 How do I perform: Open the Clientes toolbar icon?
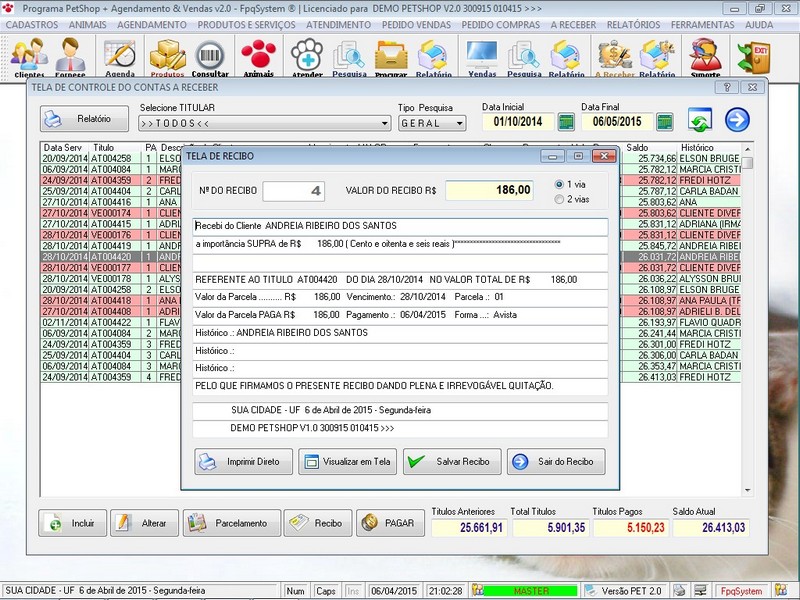pos(29,56)
